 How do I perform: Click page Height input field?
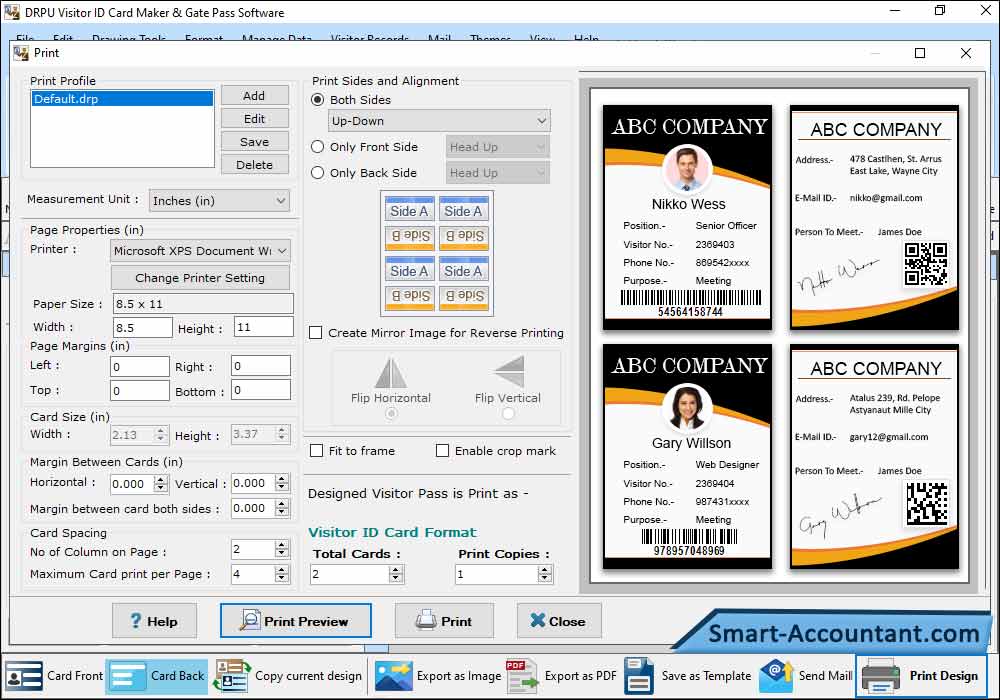[264, 327]
